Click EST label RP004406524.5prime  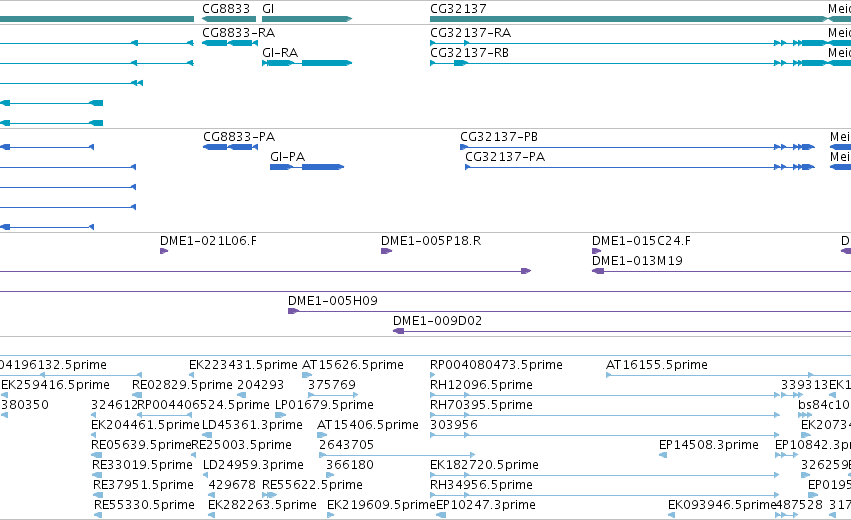204,405
